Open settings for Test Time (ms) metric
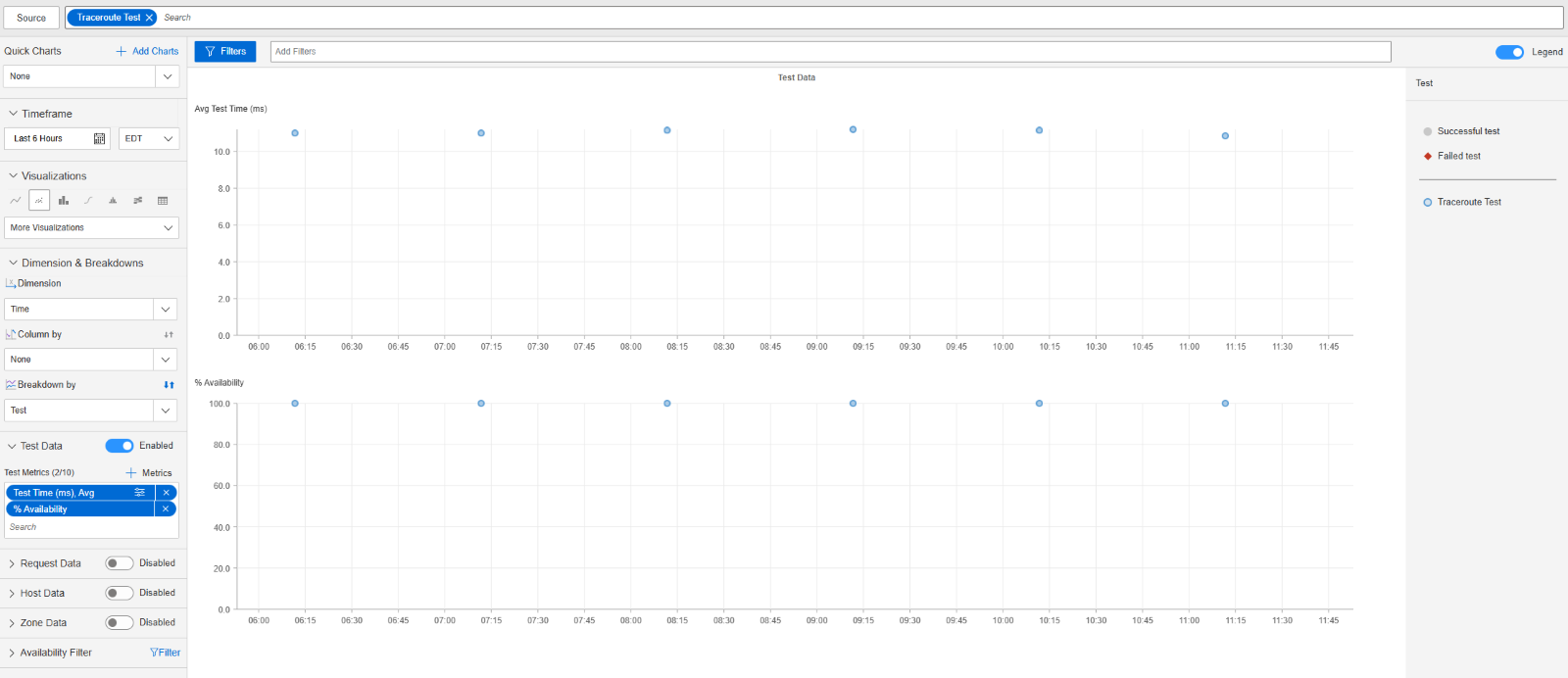 tap(140, 493)
